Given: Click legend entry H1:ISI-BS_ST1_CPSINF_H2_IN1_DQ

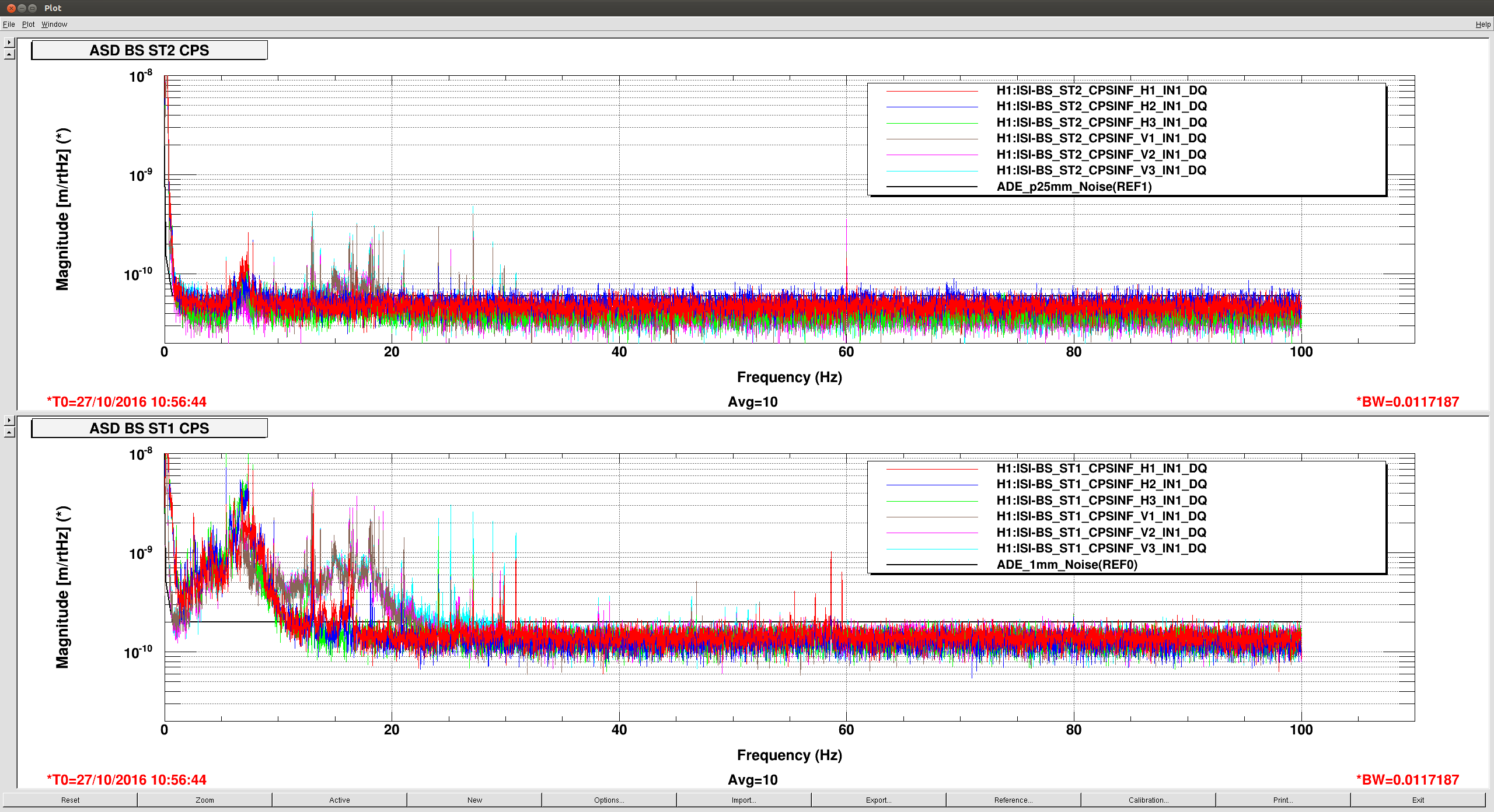Looking at the screenshot, I should pos(1101,484).
